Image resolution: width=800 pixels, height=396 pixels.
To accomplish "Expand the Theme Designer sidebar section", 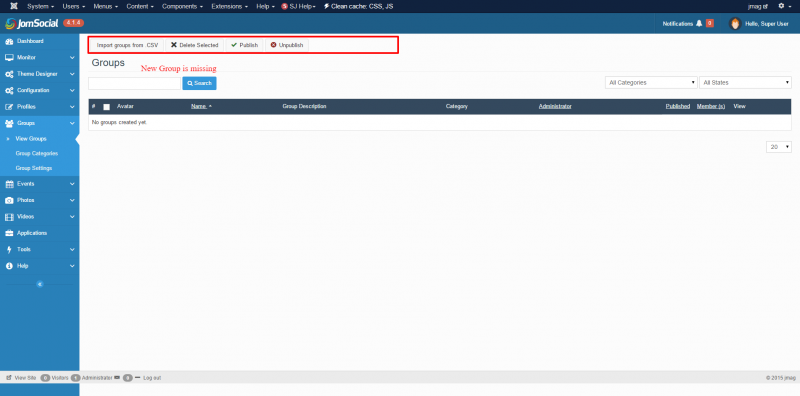I will (x=39, y=74).
